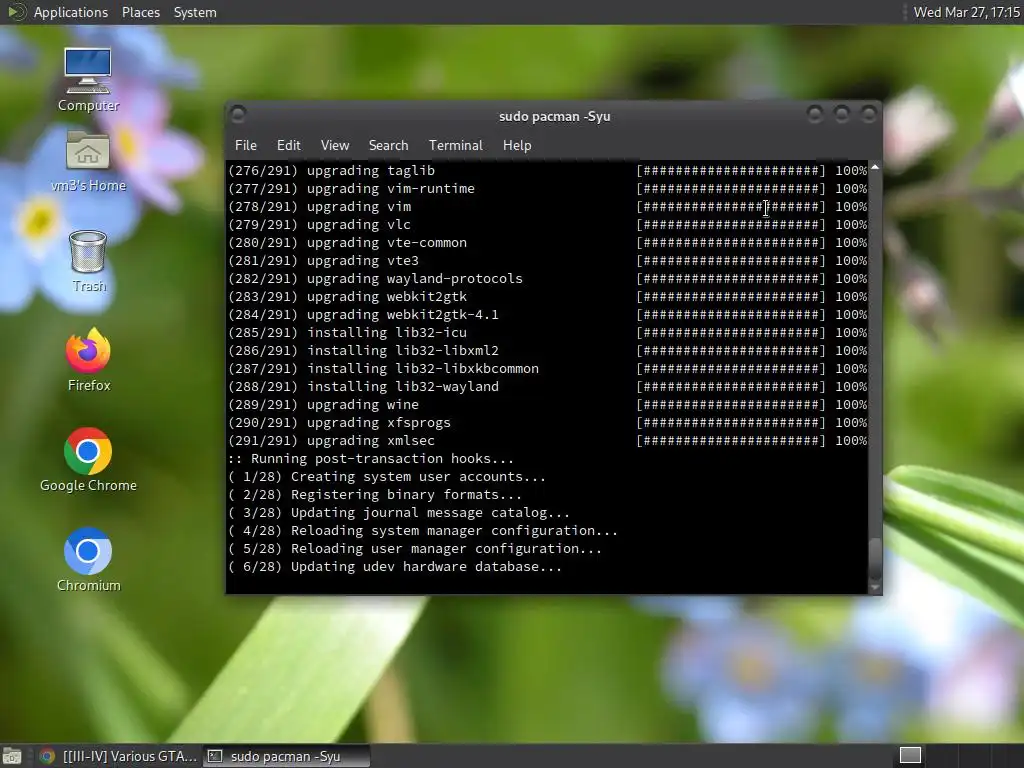1024x768 pixels.
Task: Open the Help menu in terminal
Action: tap(517, 145)
